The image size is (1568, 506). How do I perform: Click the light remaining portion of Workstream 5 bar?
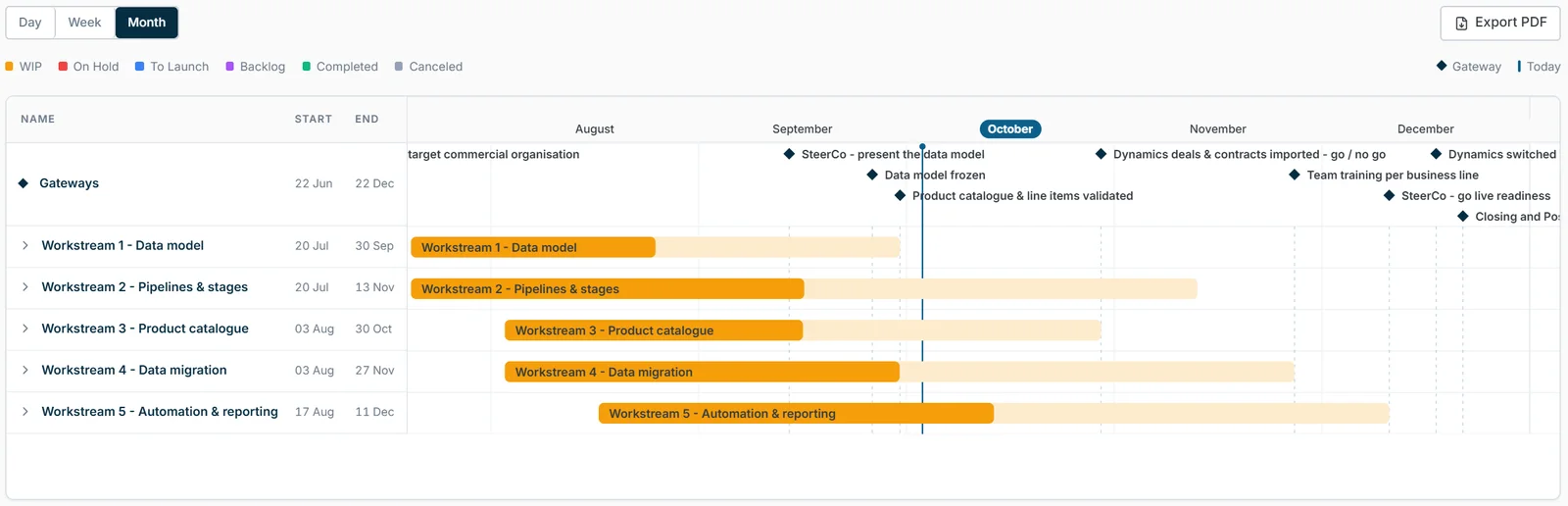coord(1192,413)
